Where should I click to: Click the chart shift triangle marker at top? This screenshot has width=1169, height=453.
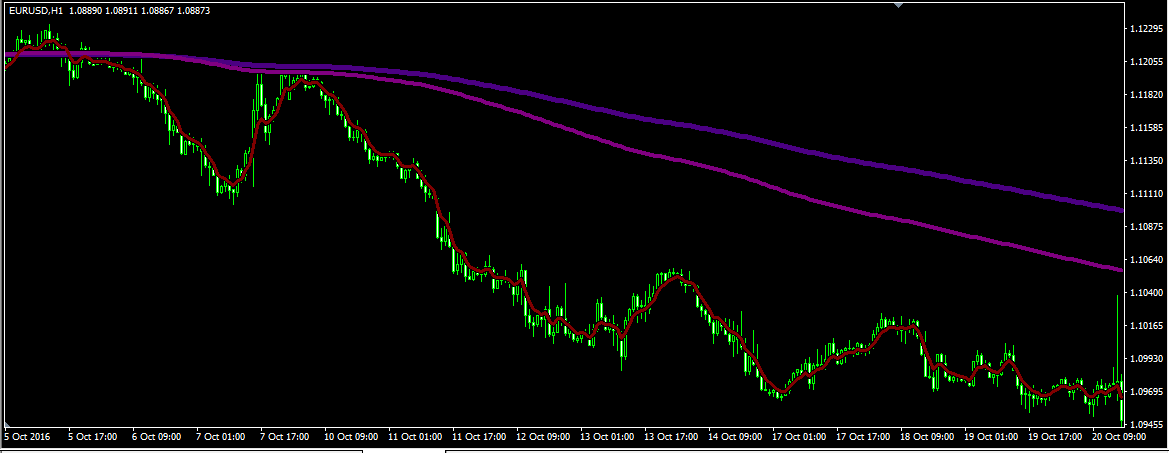tap(898, 4)
